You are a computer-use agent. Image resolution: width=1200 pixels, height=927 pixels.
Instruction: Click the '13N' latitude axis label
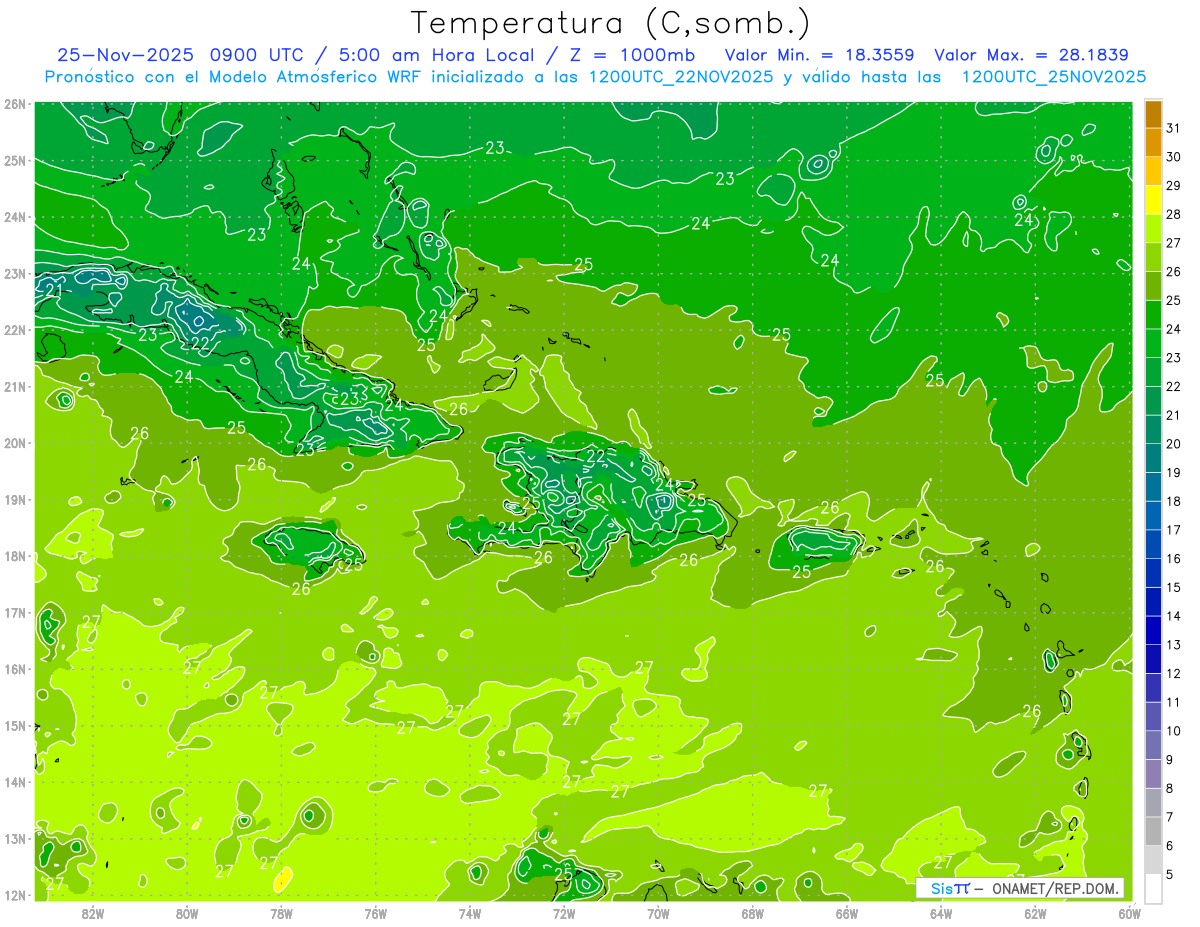tap(16, 838)
